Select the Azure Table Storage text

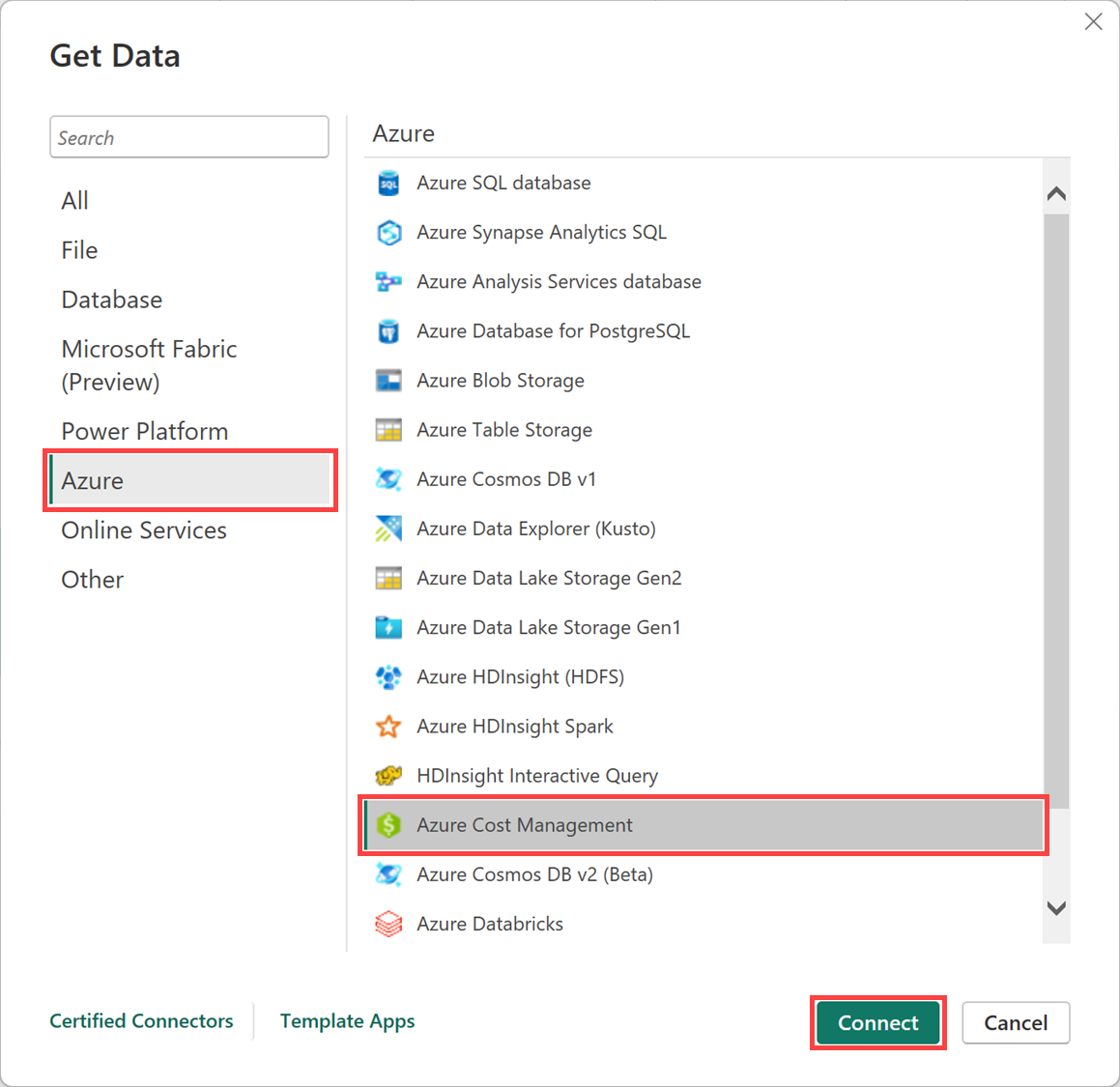(x=504, y=430)
